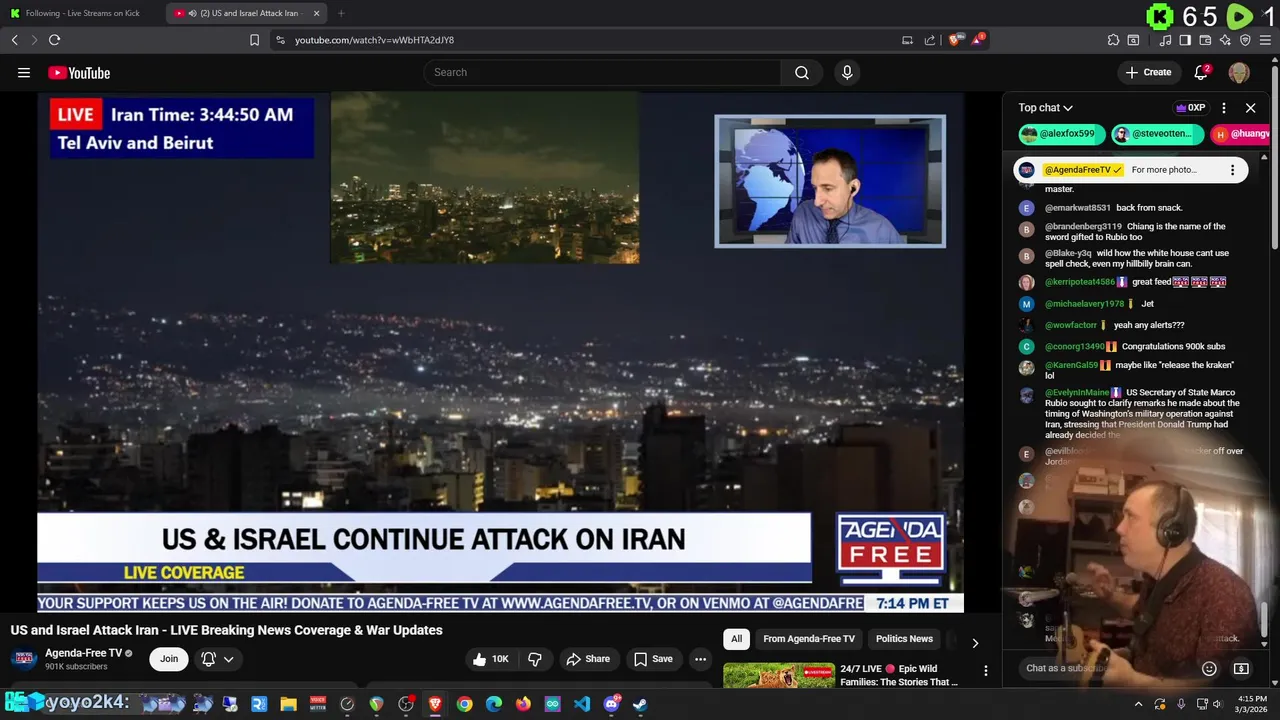Open the YouTube account avatar menu
Viewport: 1280px width, 720px height.
point(1239,72)
